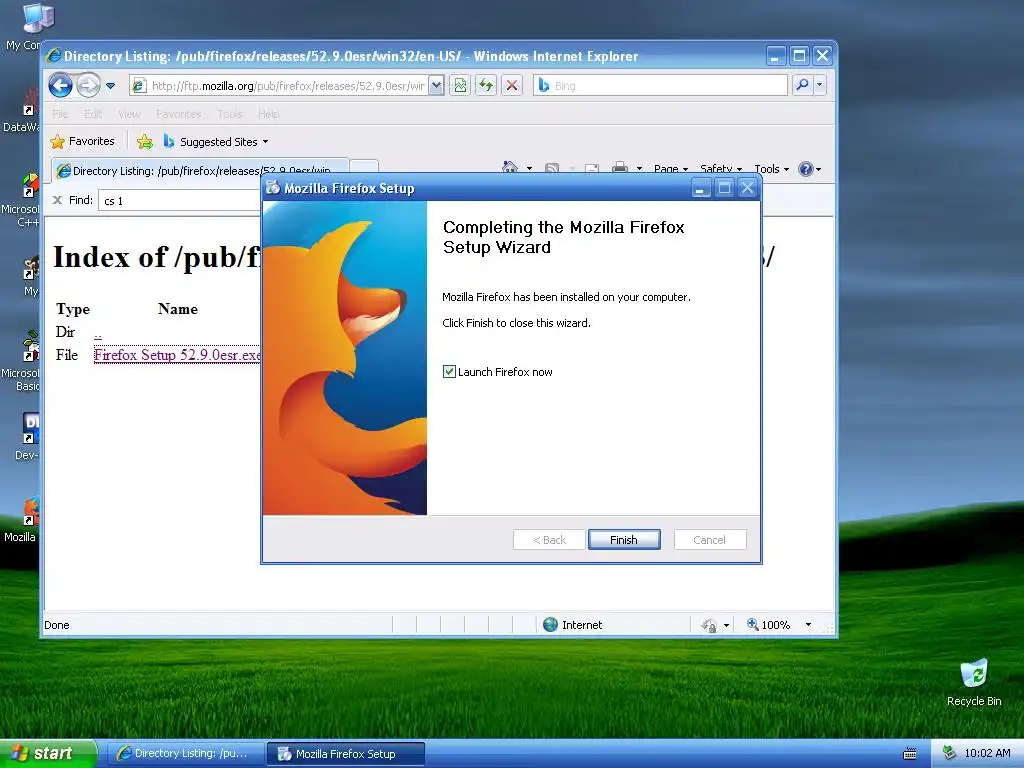Open the File menu in Internet Explorer

pos(60,114)
